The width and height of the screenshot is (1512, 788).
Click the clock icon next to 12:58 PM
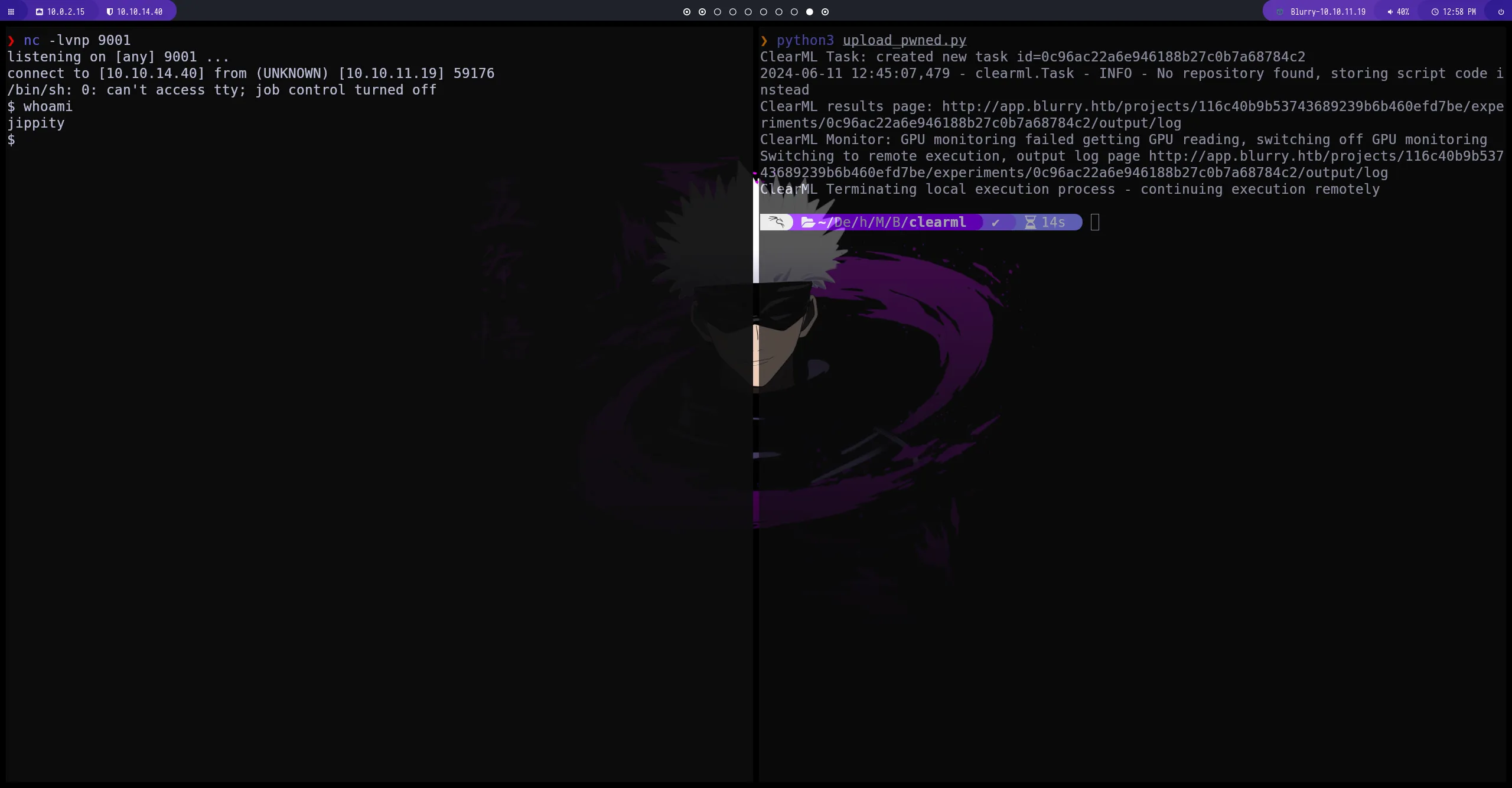point(1436,11)
